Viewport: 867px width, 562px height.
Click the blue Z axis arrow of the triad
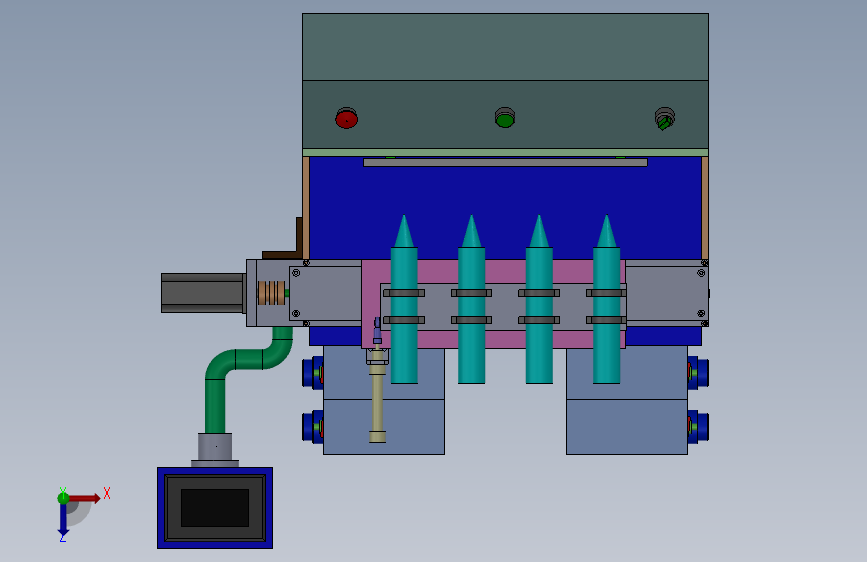point(63,520)
